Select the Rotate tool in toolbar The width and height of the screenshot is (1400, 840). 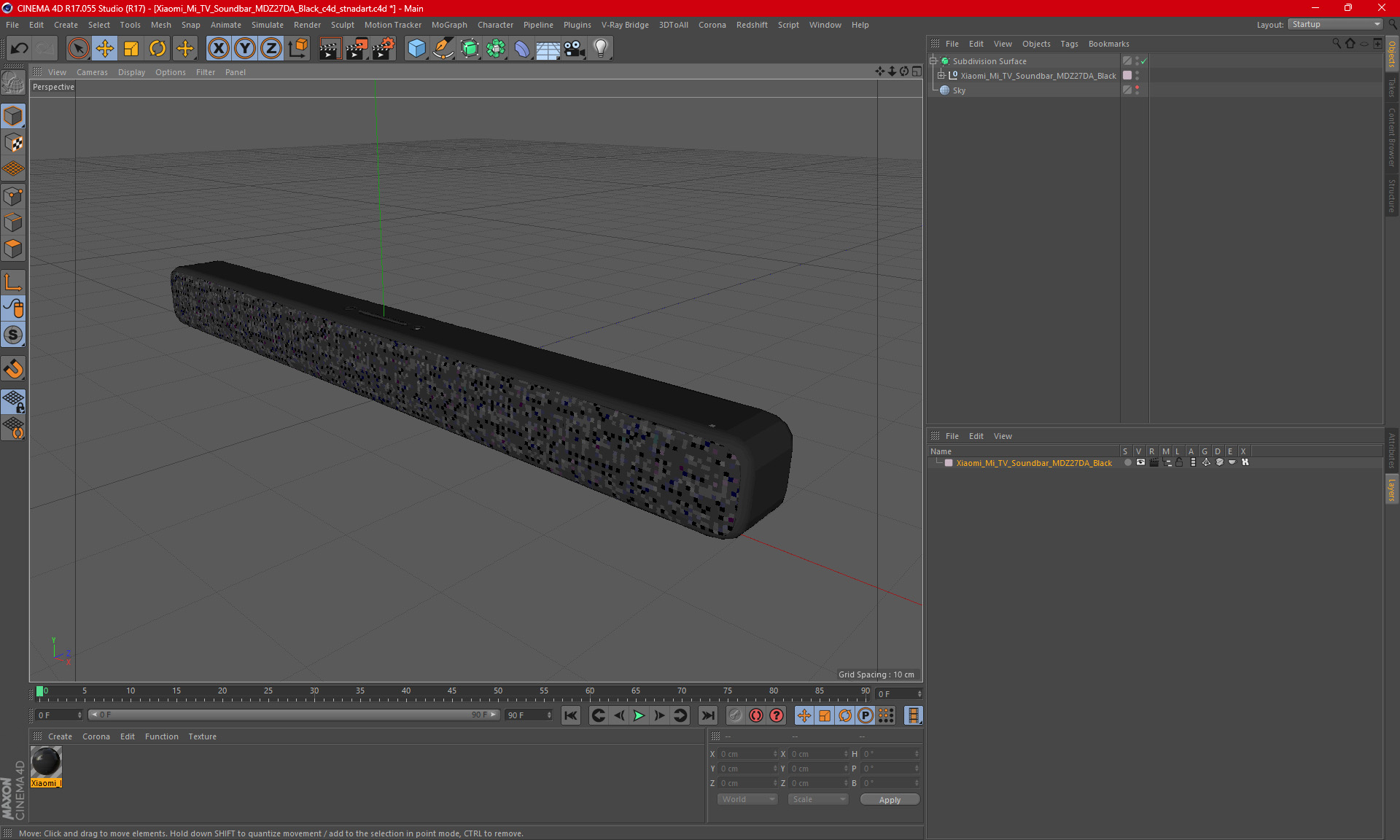(x=157, y=49)
